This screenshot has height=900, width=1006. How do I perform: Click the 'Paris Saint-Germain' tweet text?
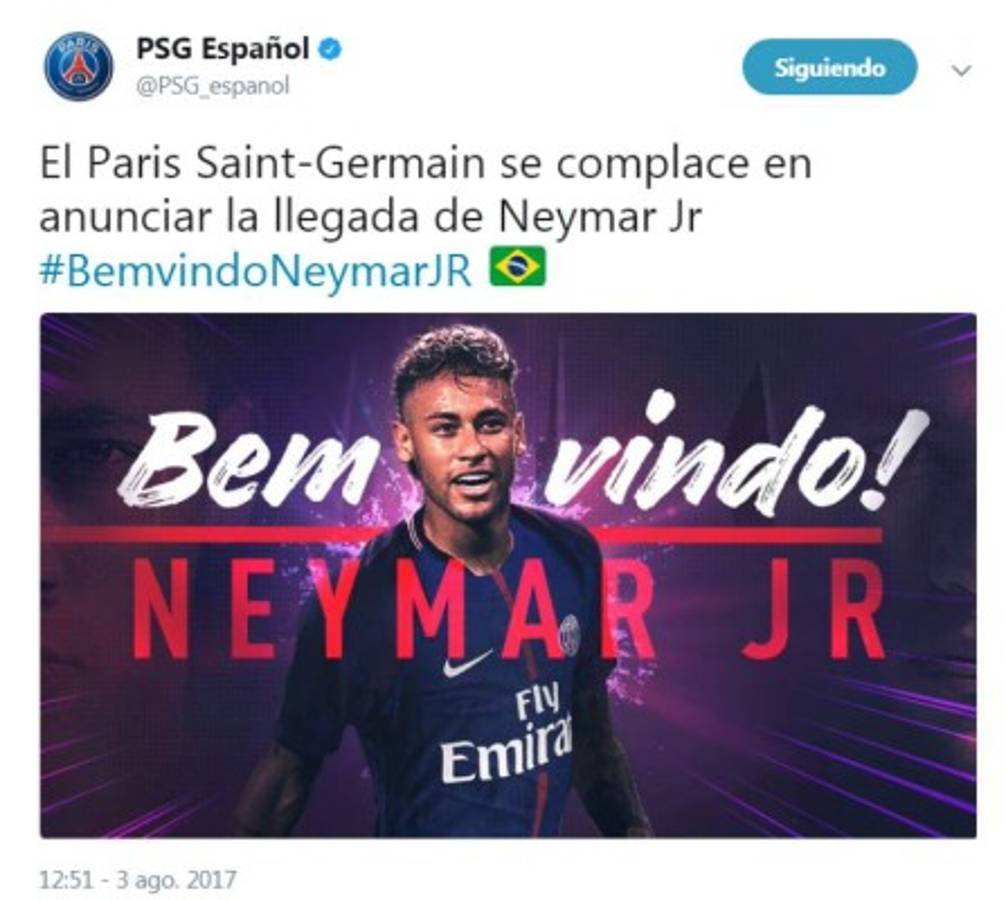coord(286,163)
